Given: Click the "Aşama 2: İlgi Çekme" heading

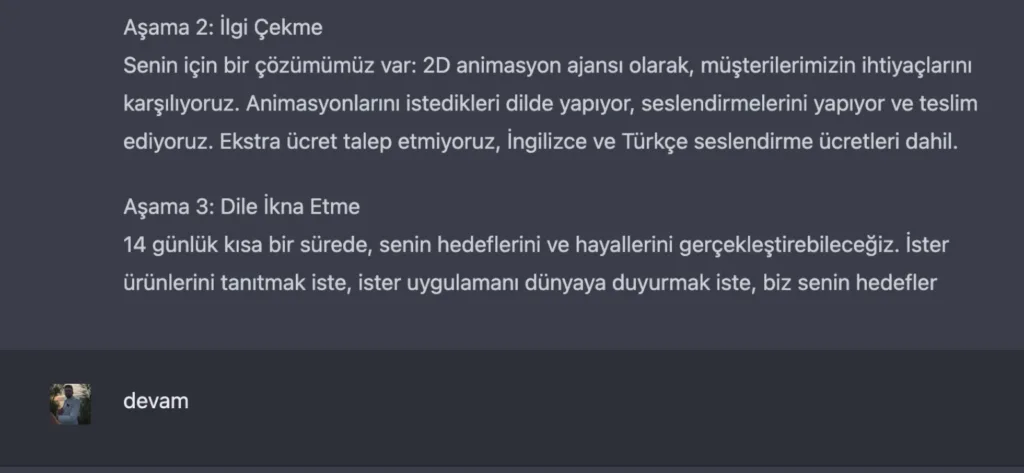Looking at the screenshot, I should (x=223, y=27).
